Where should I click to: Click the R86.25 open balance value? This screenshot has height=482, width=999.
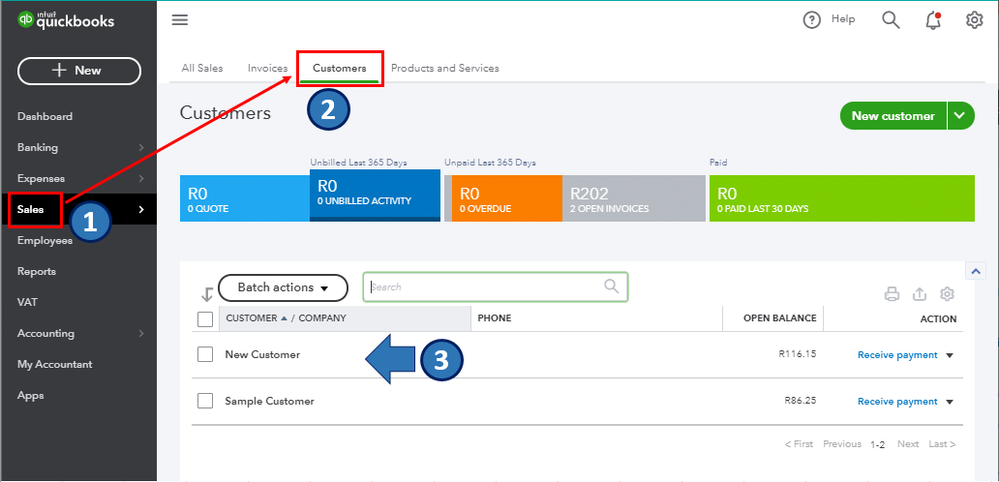point(800,400)
